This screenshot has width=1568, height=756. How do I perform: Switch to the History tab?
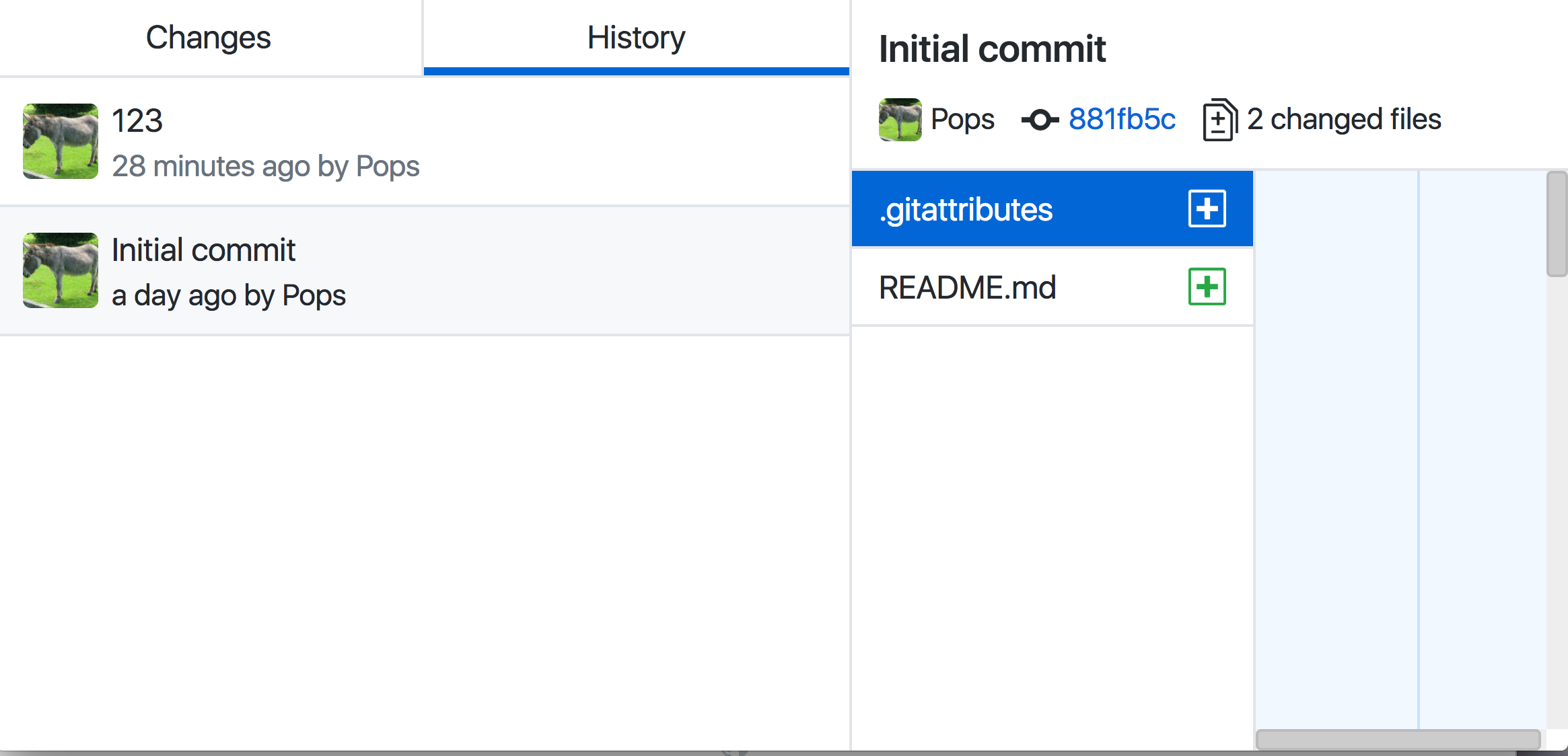pyautogui.click(x=635, y=37)
